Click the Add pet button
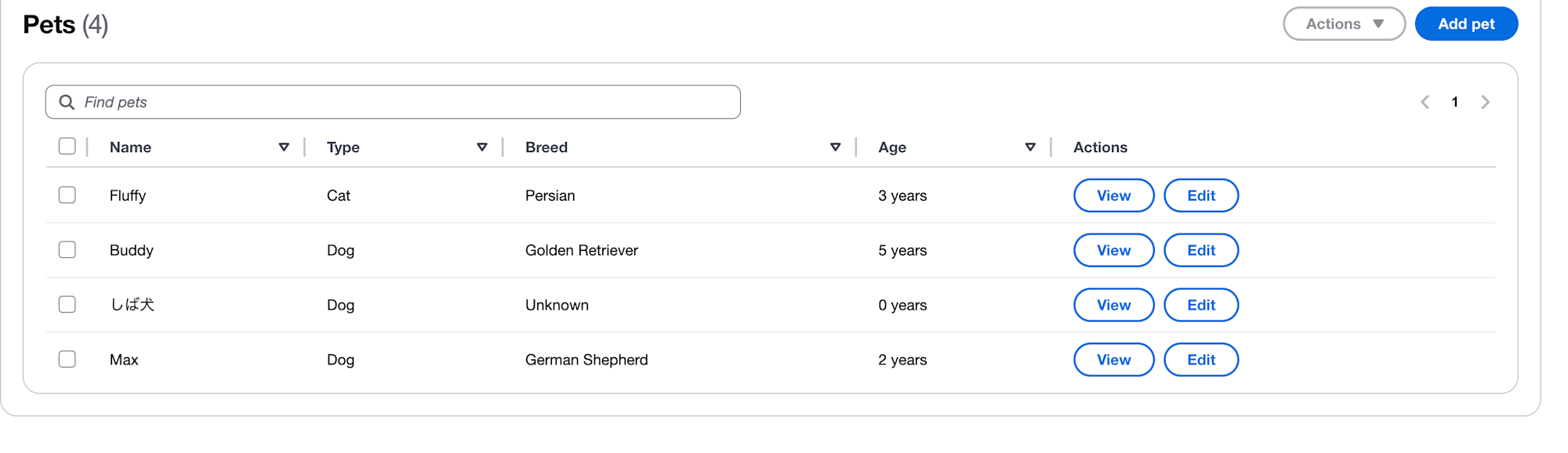1568x453 pixels. point(1466,24)
